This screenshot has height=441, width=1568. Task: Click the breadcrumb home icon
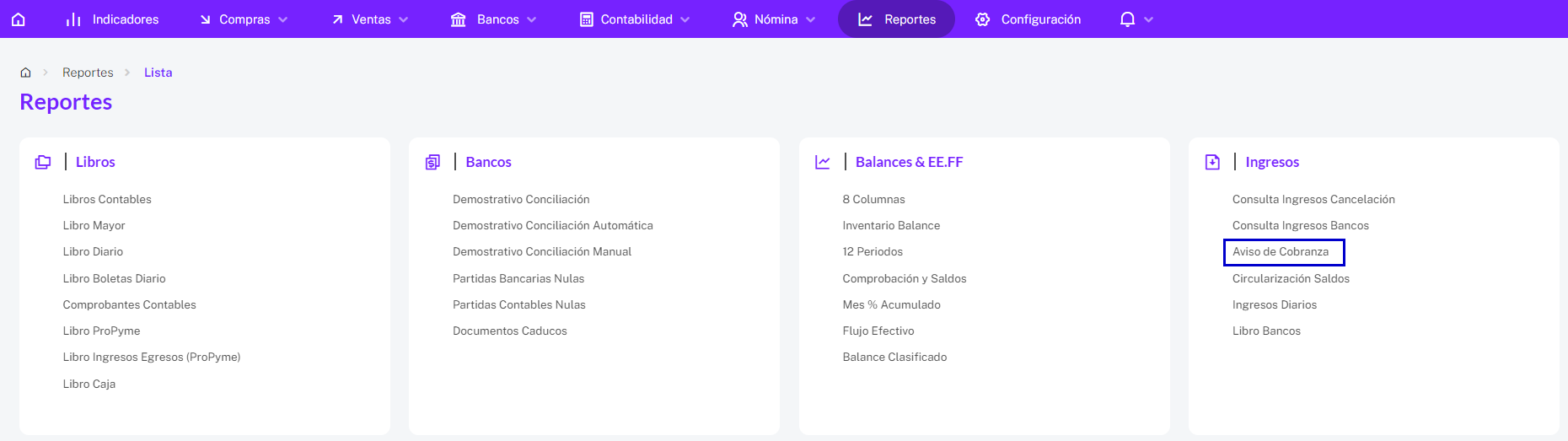tap(25, 73)
